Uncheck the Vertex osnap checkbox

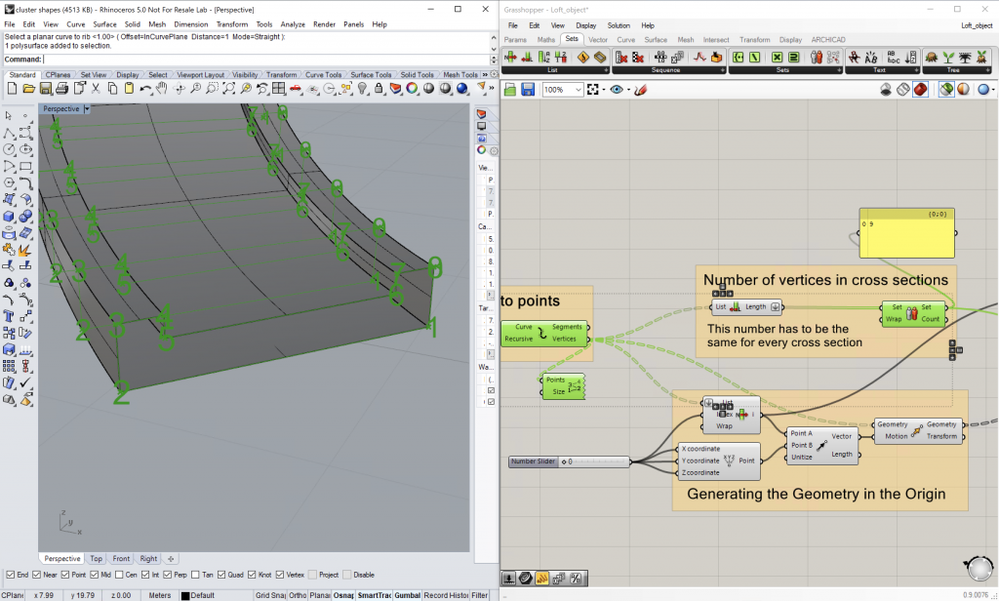click(279, 575)
